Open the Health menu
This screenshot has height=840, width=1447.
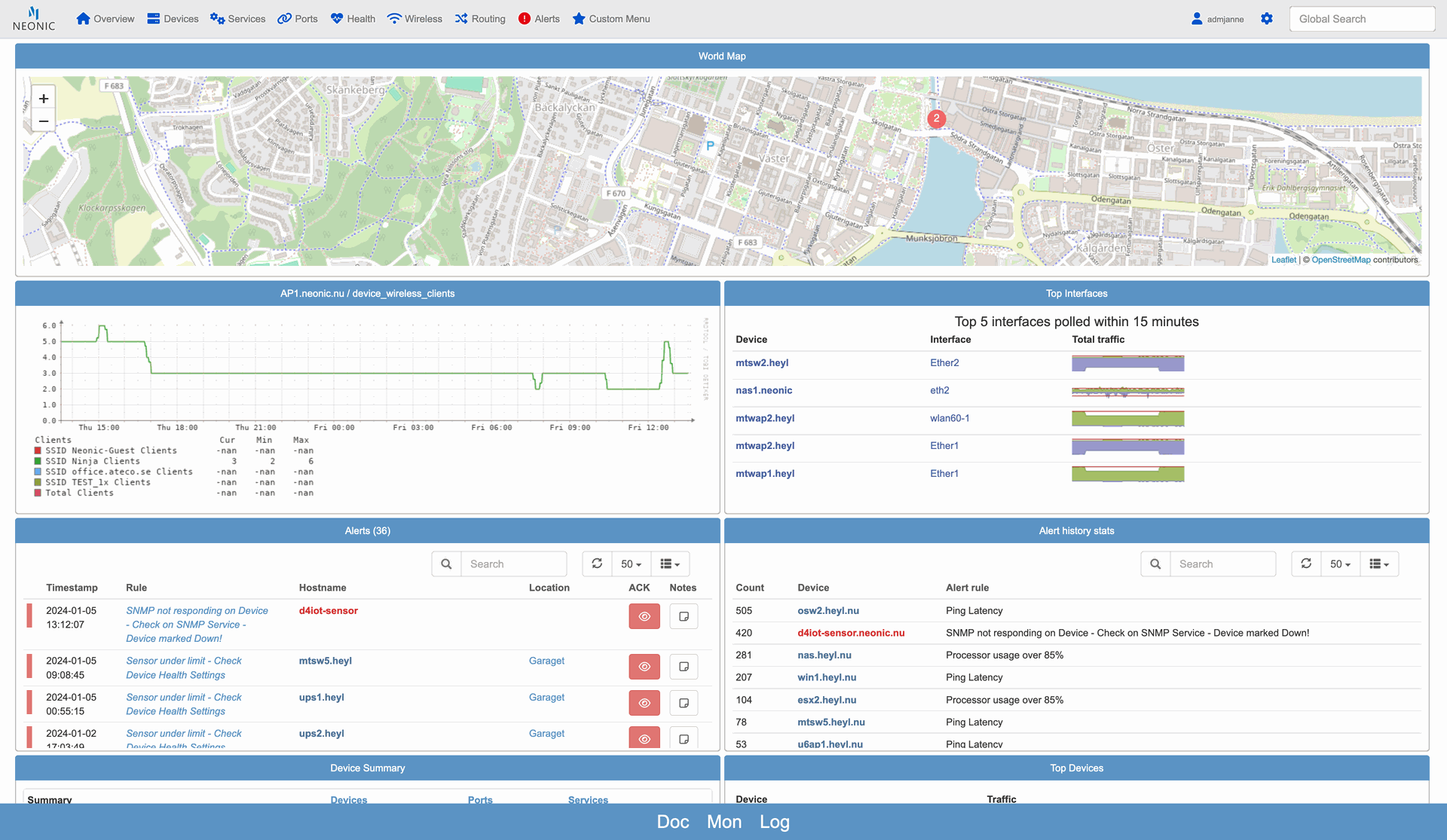pos(353,19)
